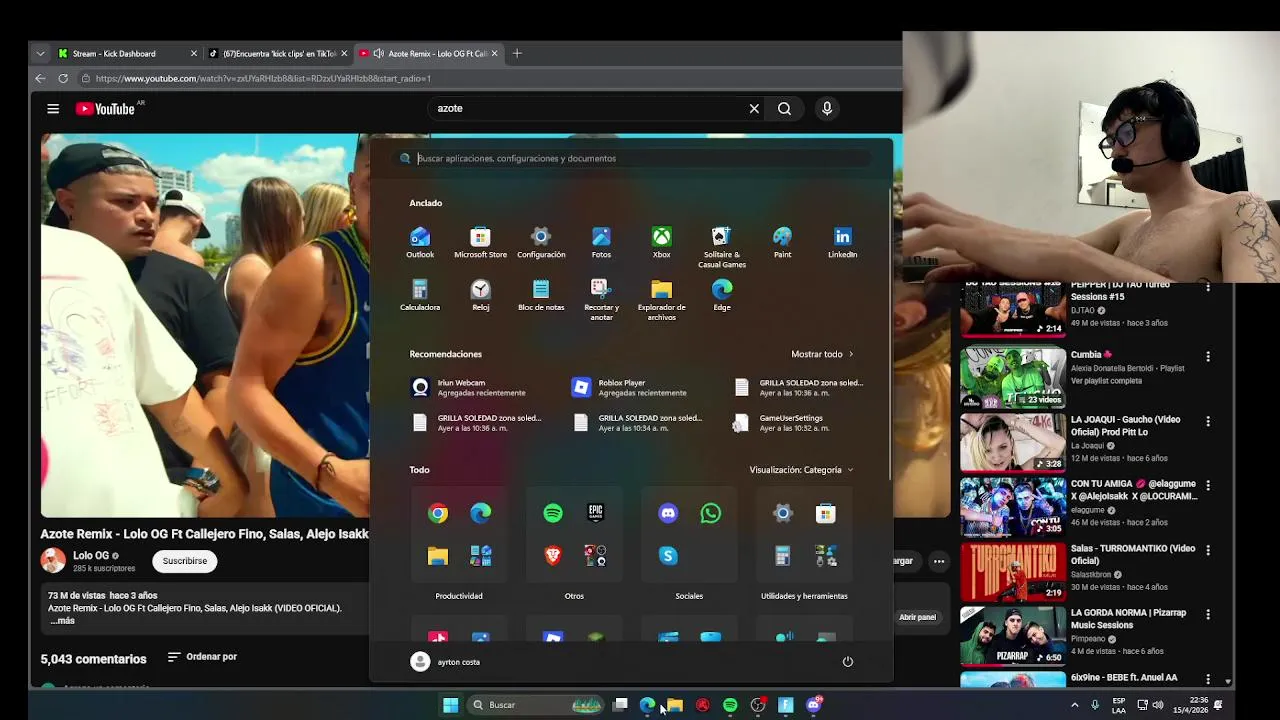
Task: Open a new browser tab
Action: pos(517,53)
